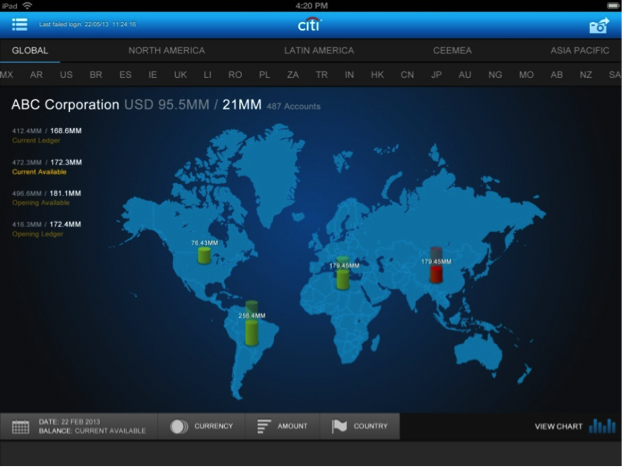Select the Current Available balance row
Viewport: 622px width, 467px height.
pyautogui.click(x=48, y=166)
